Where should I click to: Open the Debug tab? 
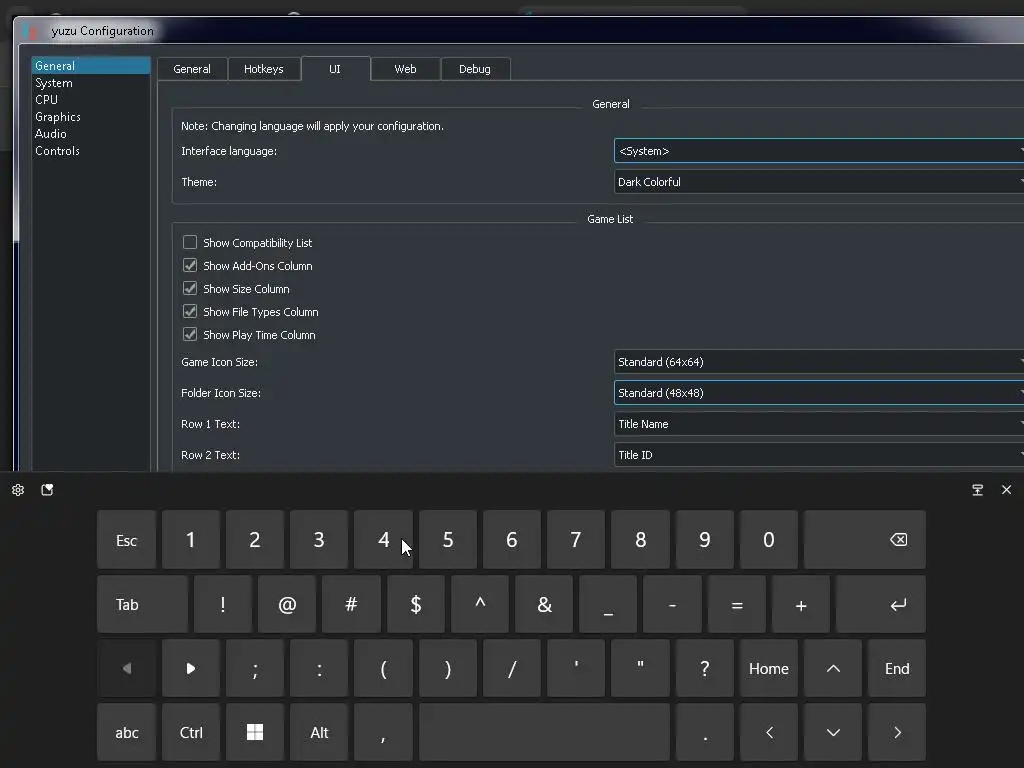(475, 69)
